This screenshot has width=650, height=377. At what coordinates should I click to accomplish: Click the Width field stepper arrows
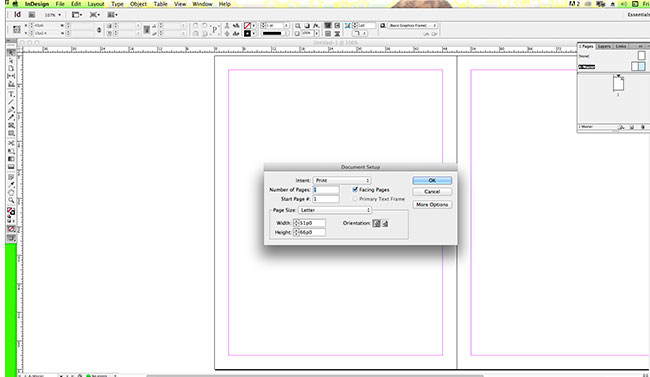click(x=296, y=223)
